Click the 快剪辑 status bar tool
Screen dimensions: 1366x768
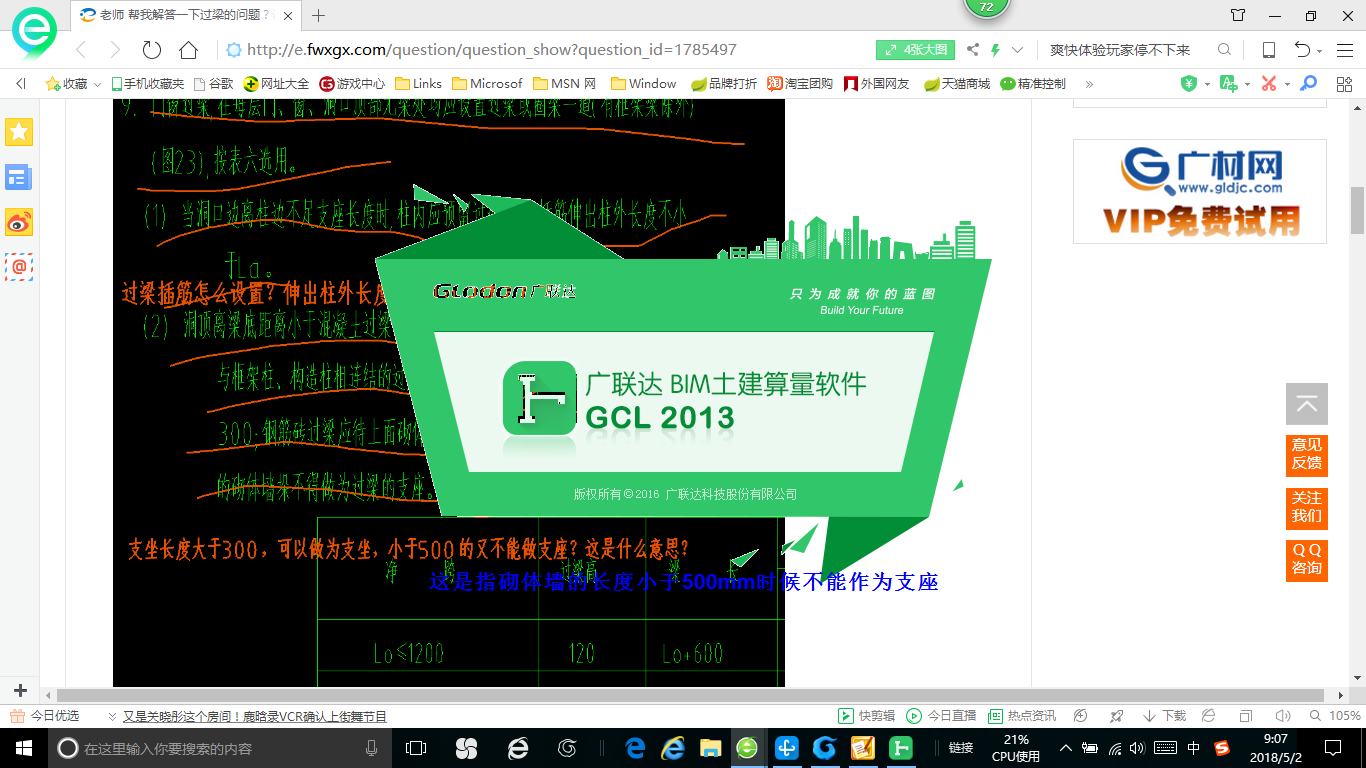tap(867, 716)
